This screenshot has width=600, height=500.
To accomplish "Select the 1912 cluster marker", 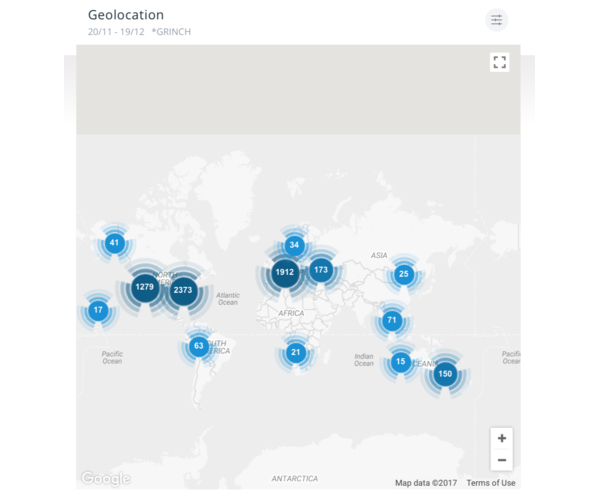I will [284, 272].
